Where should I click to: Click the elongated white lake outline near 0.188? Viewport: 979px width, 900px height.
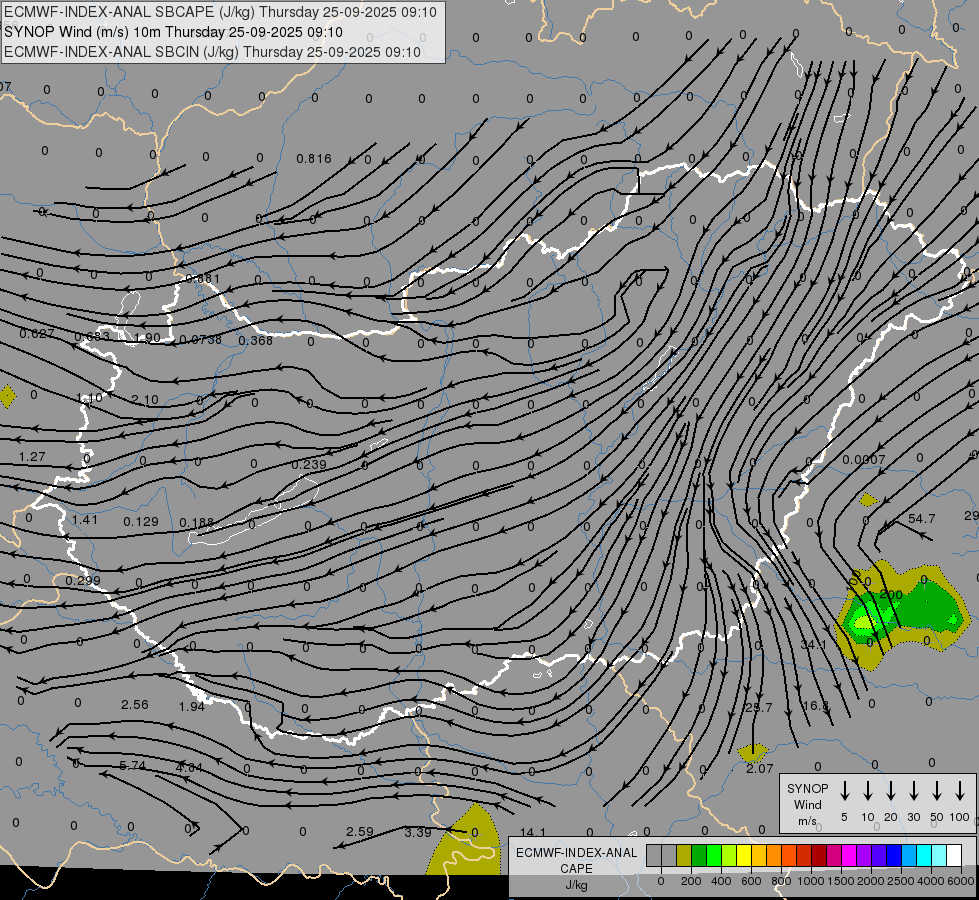(253, 510)
